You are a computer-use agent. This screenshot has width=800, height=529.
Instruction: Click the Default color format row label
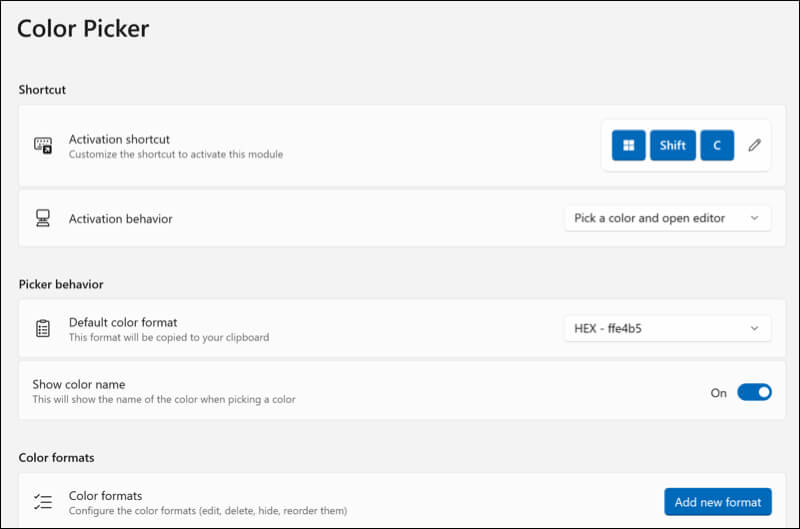pyautogui.click(x=123, y=322)
